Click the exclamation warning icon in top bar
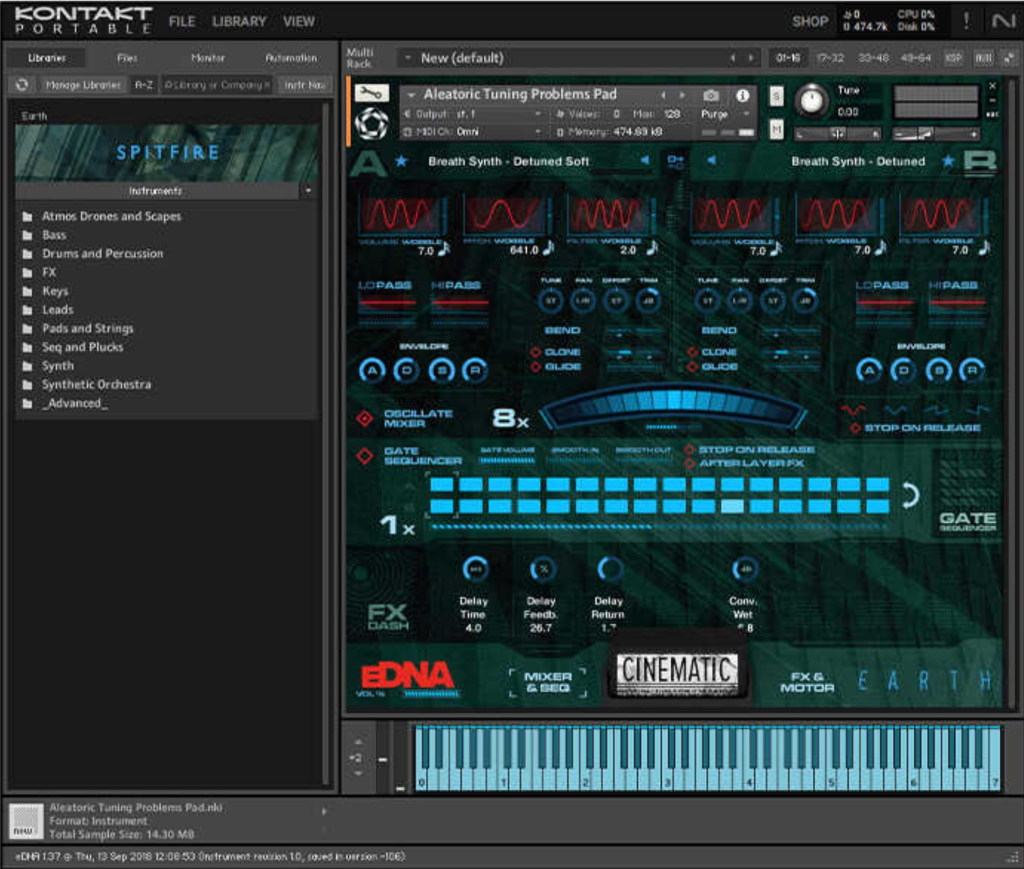 pyautogui.click(x=966, y=21)
